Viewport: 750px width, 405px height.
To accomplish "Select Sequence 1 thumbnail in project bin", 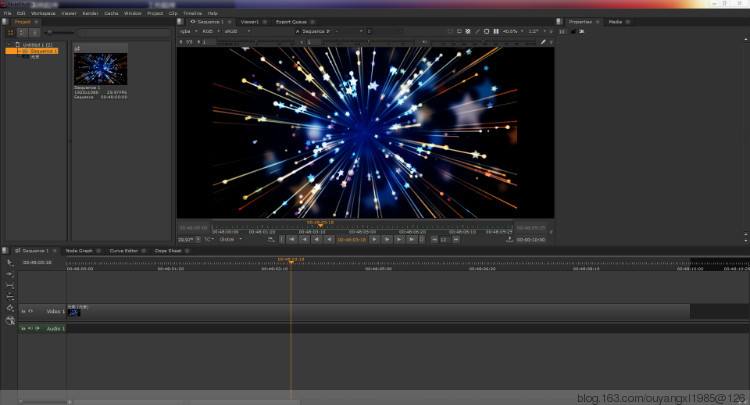I will pos(100,68).
